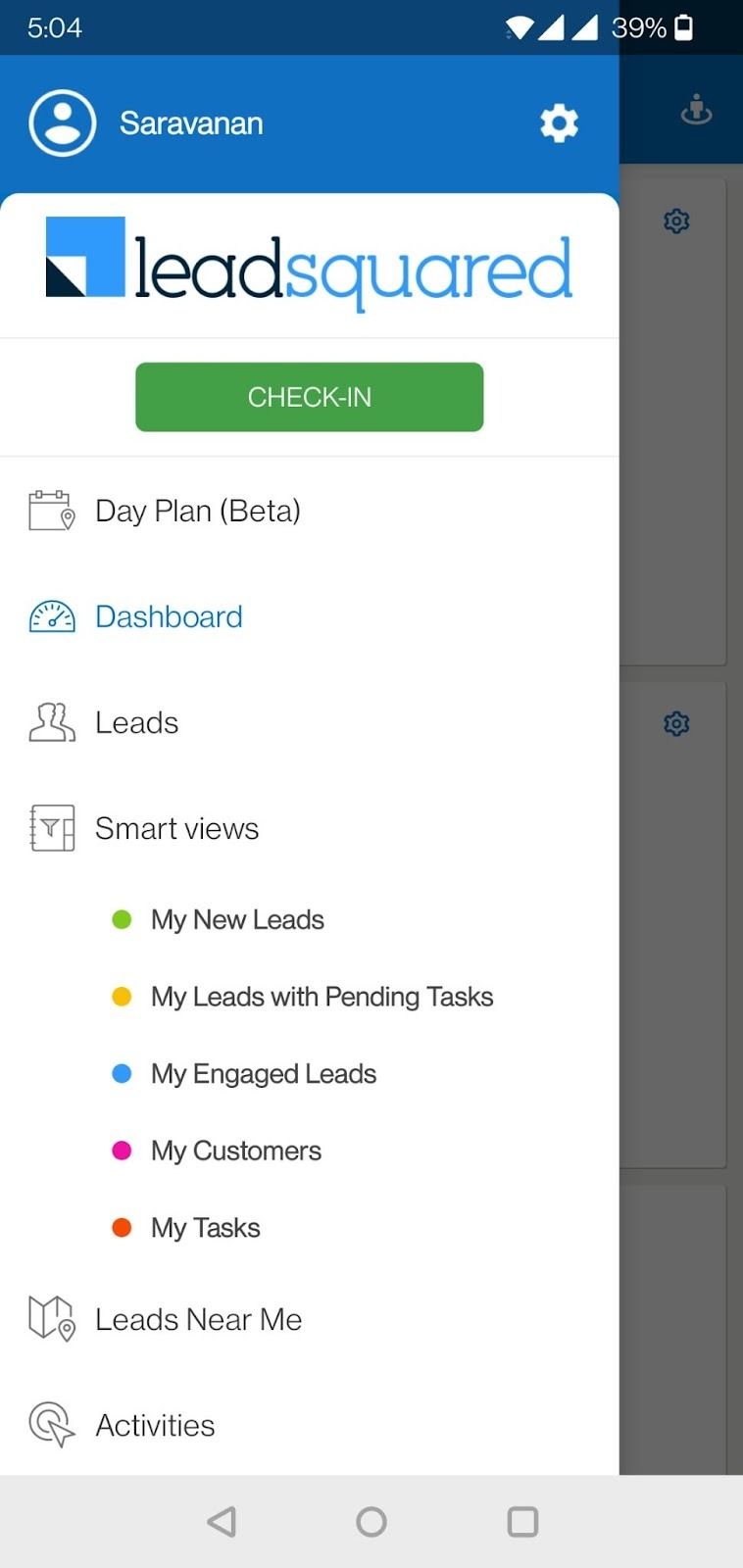Image resolution: width=743 pixels, height=1568 pixels.
Task: Tap the Dashboard gauge icon
Action: click(52, 616)
